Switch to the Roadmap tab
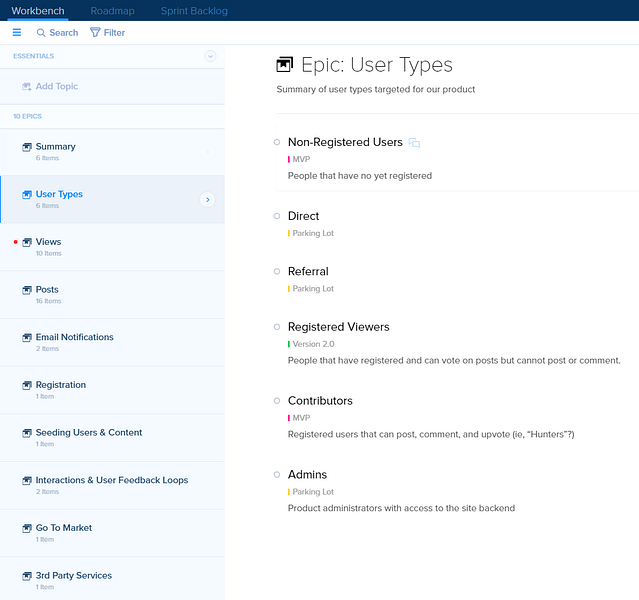This screenshot has height=600, width=639. (112, 11)
